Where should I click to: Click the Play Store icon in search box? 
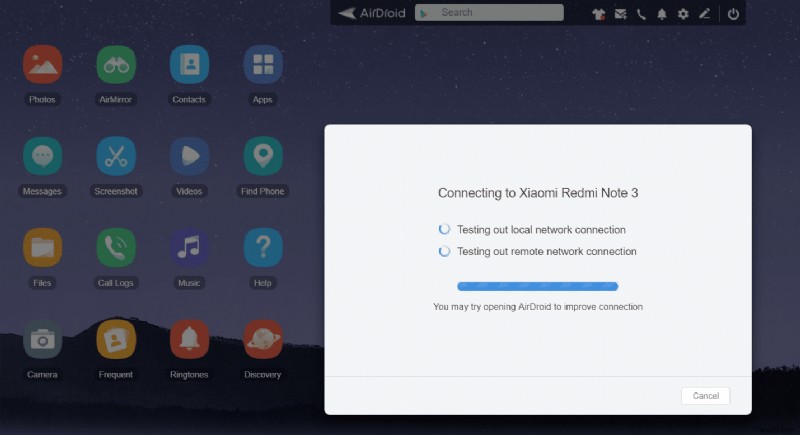click(x=423, y=13)
